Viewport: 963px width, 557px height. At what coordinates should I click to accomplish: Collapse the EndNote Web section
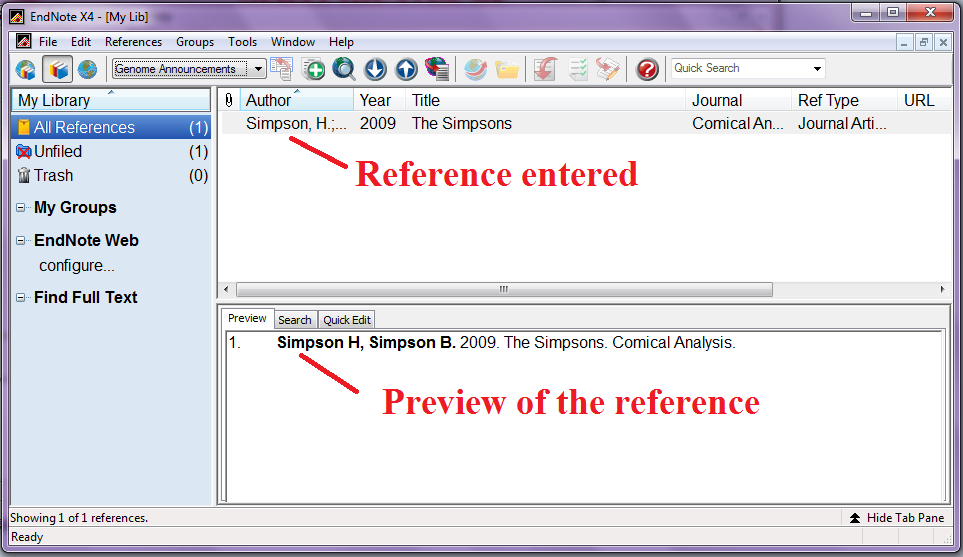point(20,240)
